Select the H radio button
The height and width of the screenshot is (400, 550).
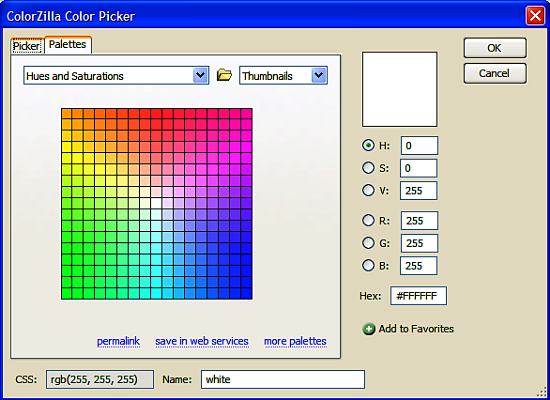point(368,145)
